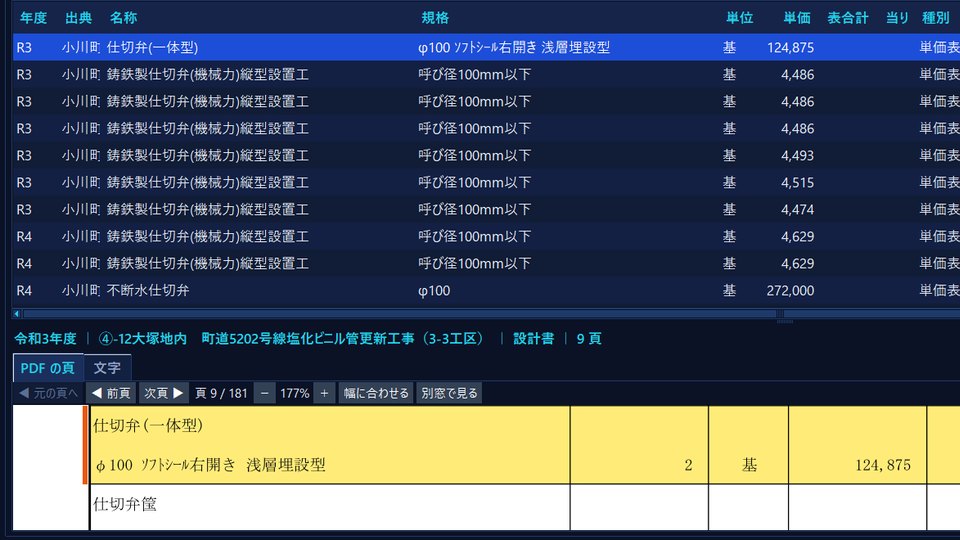Image resolution: width=960 pixels, height=540 pixels.
Task: Click 幅に合わせる fit width button
Action: pos(376,393)
